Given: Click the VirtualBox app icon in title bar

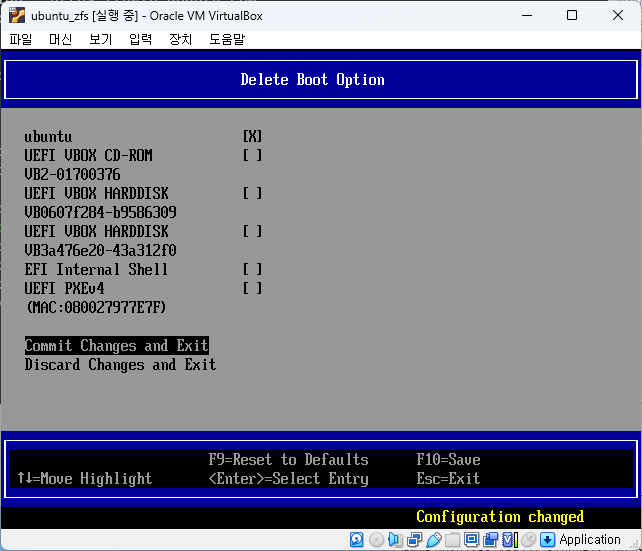Looking at the screenshot, I should coord(16,15).
